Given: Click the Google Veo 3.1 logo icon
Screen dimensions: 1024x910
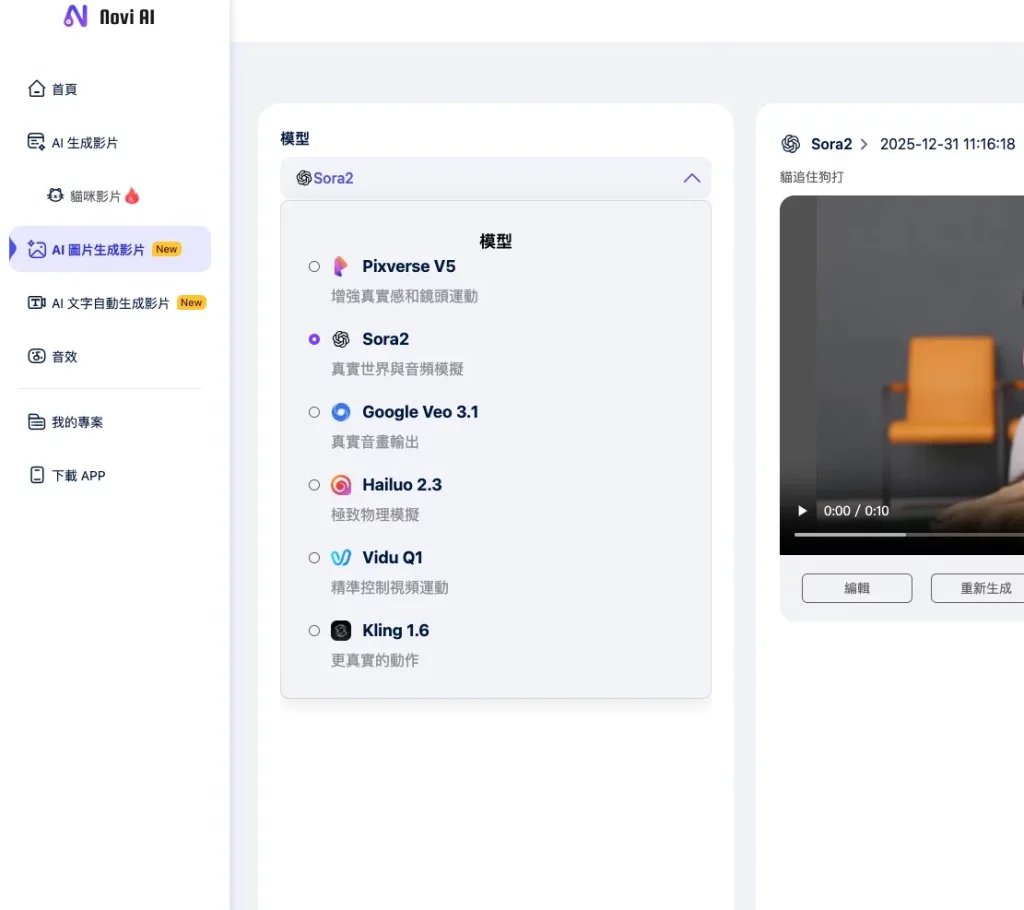Looking at the screenshot, I should pos(341,412).
